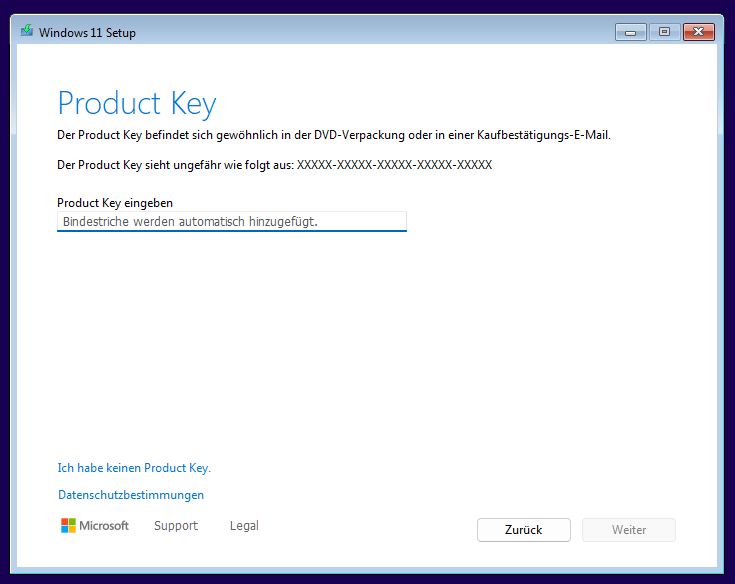
Task: Maximize the Windows 11 Setup window
Action: [x=663, y=32]
